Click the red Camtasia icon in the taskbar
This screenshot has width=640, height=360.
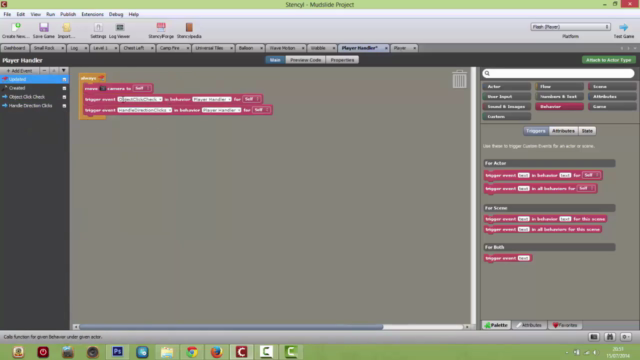click(x=241, y=351)
